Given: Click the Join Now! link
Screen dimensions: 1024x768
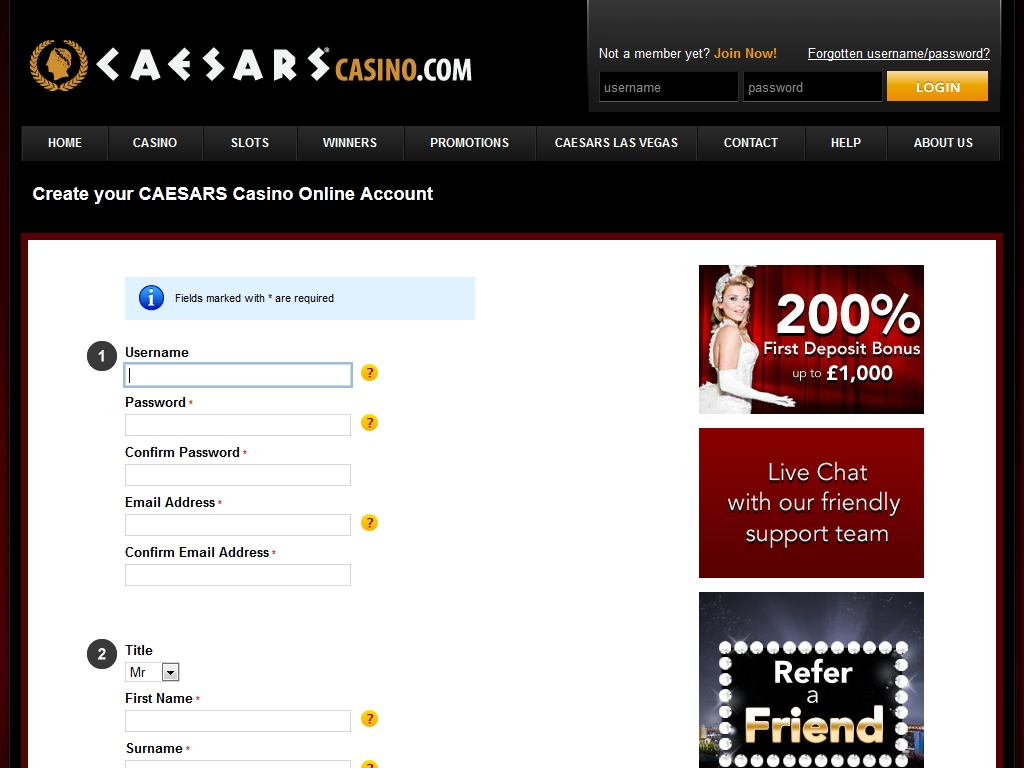Looking at the screenshot, I should 745,54.
